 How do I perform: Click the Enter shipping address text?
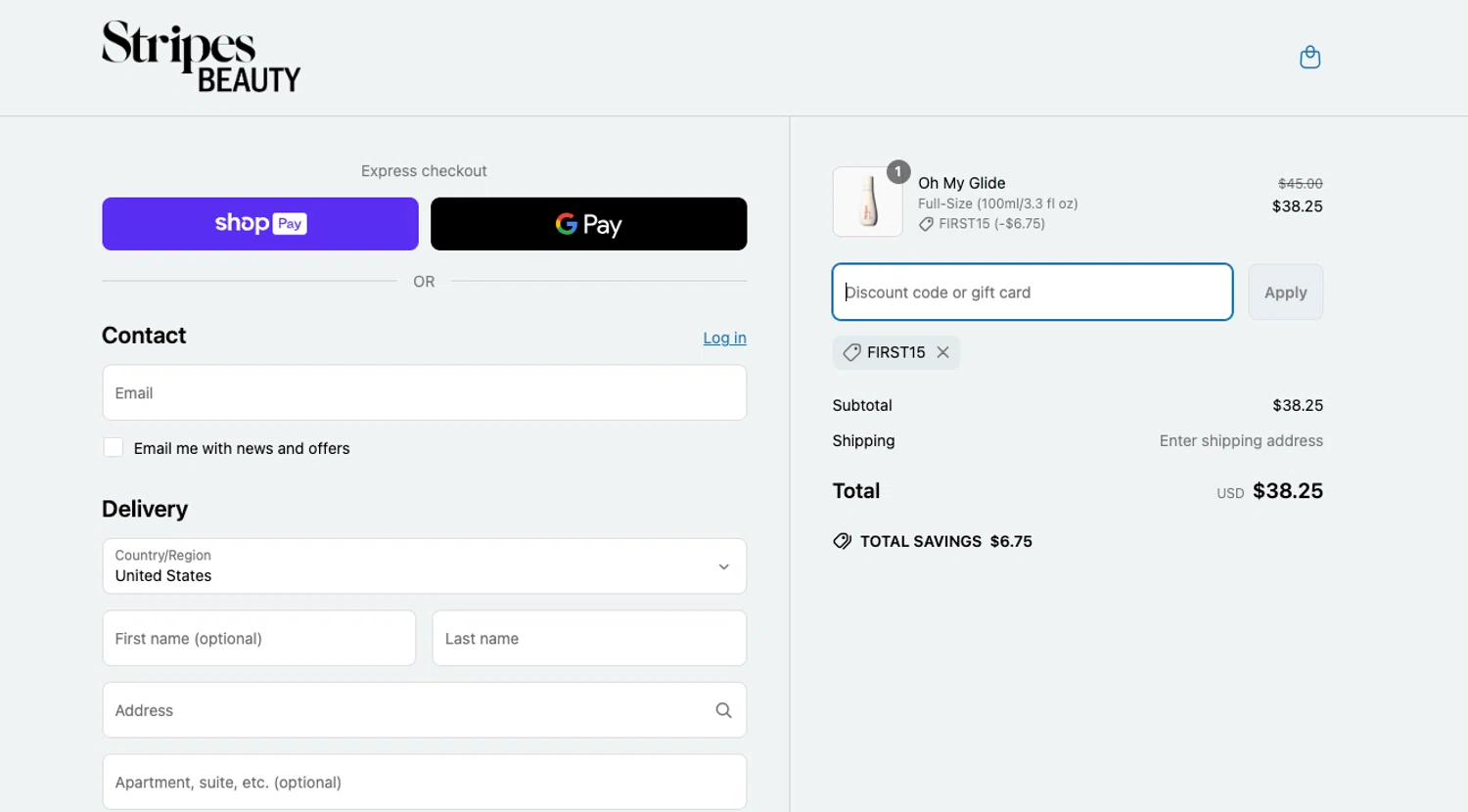click(1241, 440)
